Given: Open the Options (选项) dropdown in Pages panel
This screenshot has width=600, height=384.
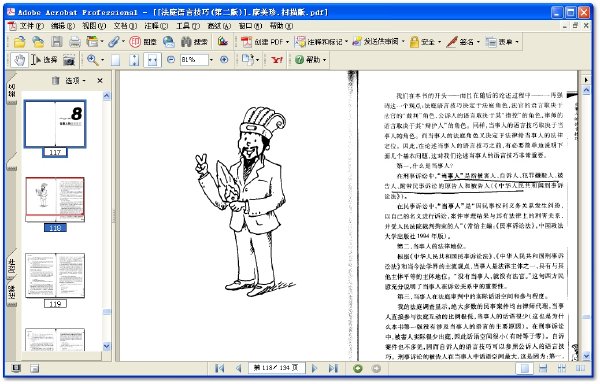Looking at the screenshot, I should tap(75, 80).
